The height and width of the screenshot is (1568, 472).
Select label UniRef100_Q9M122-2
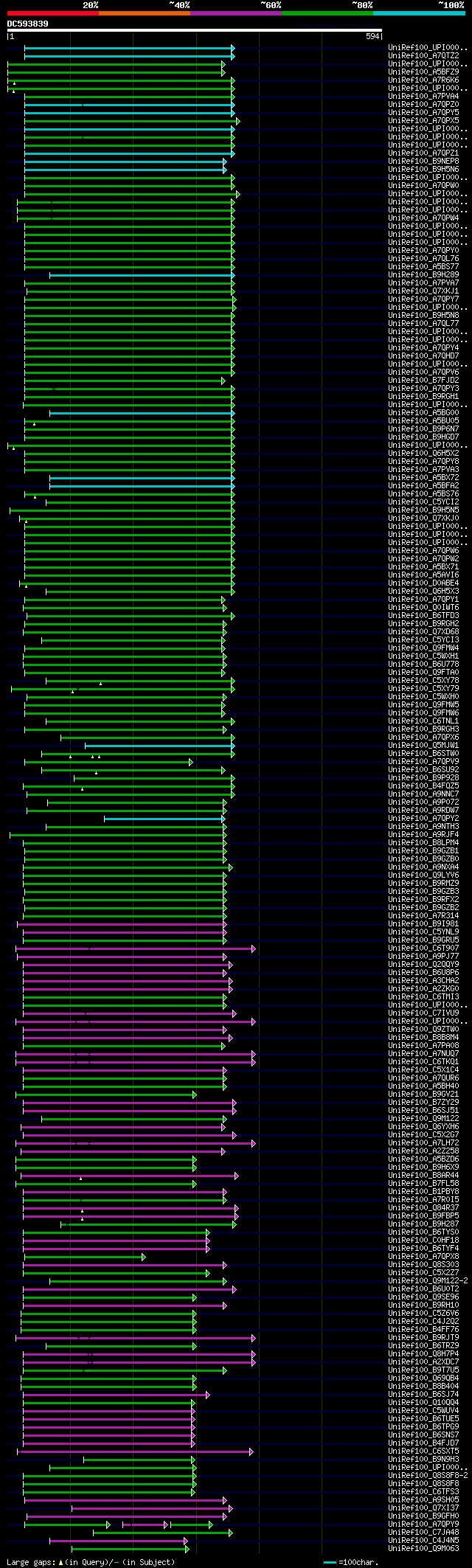coord(428,1281)
